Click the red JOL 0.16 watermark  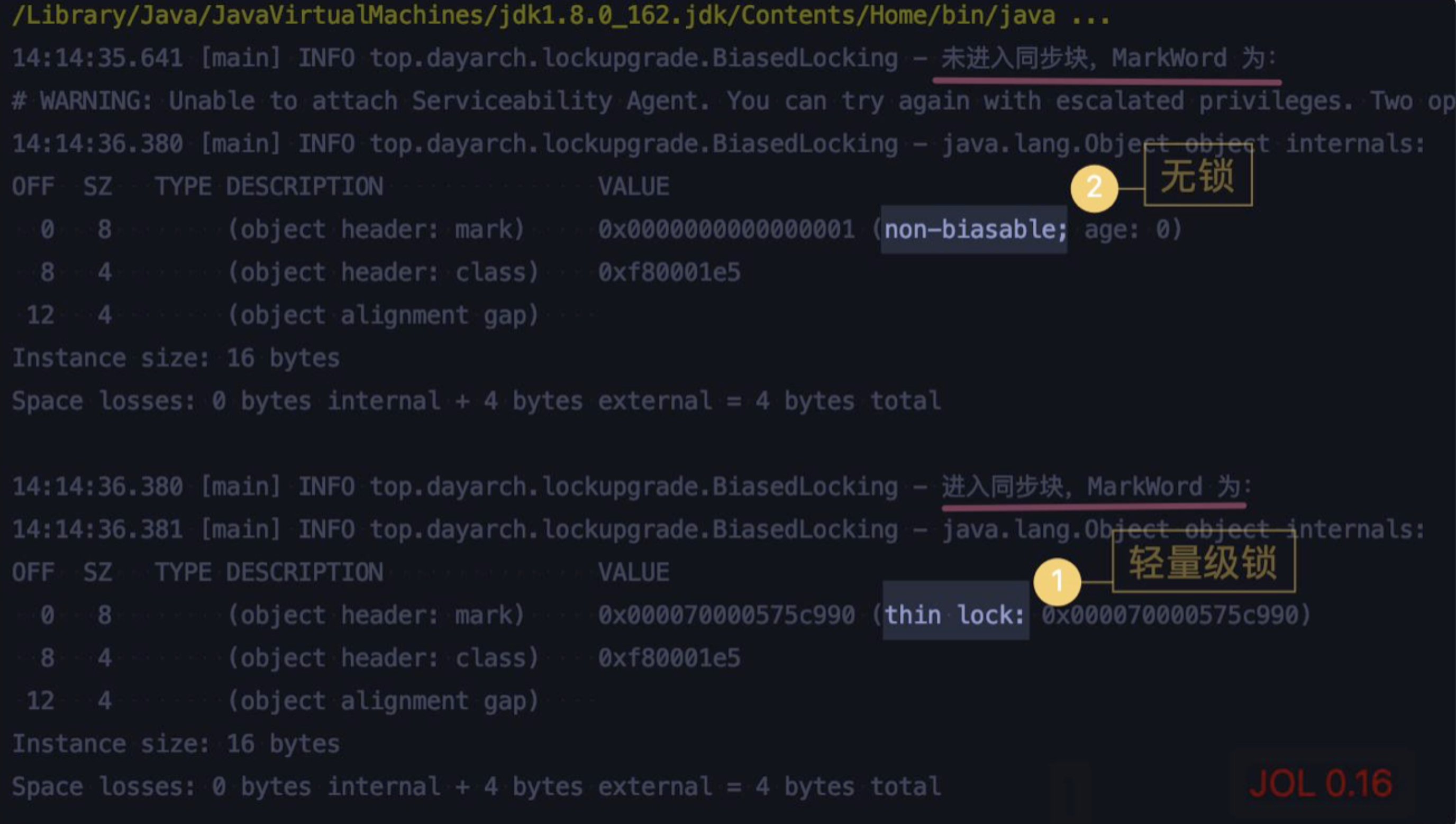1320,784
